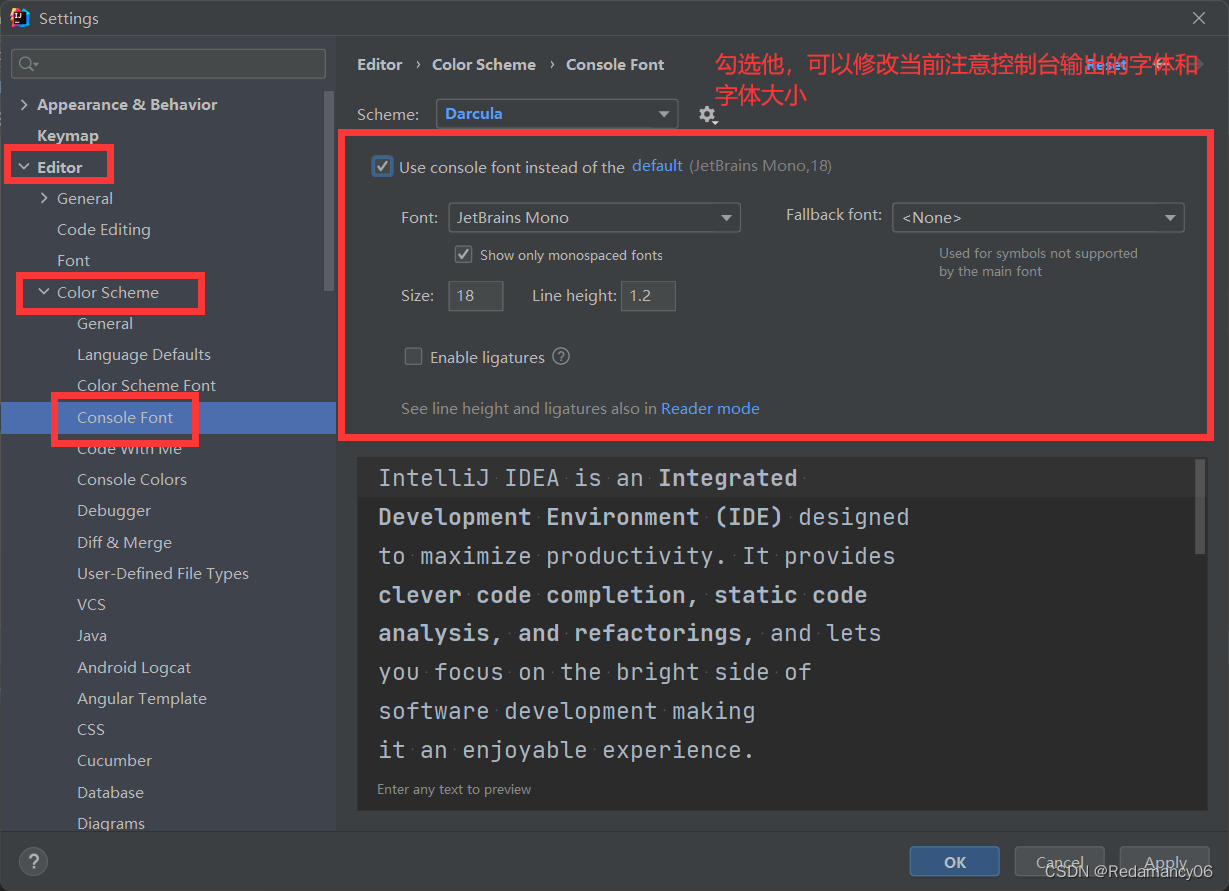This screenshot has width=1229, height=891.
Task: Click the IntelliJ IDEA logo in title bar
Action: [x=20, y=18]
